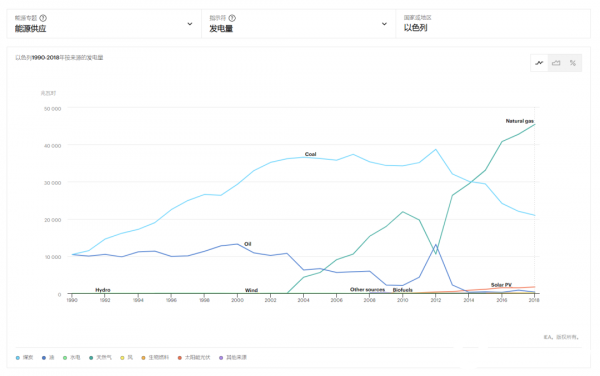Switch to the line chart view icon

click(x=539, y=63)
